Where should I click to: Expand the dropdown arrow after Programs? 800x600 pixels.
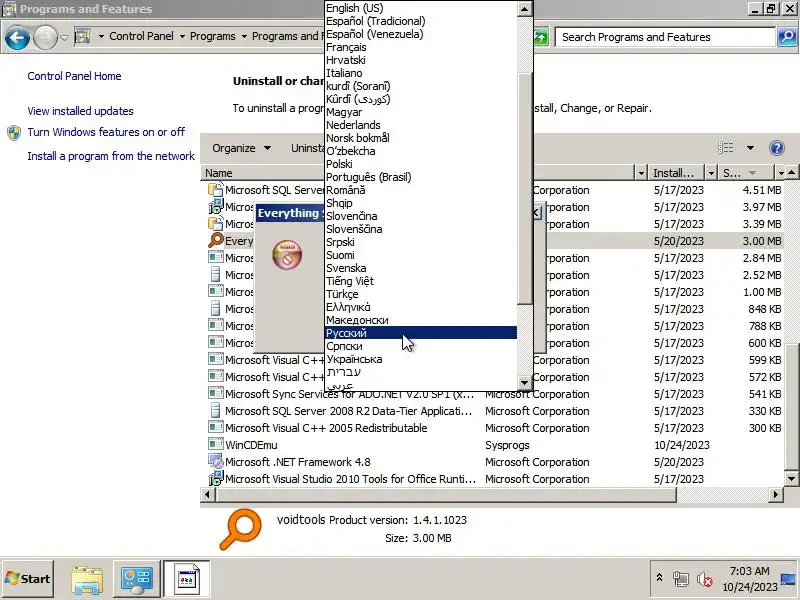tap(244, 37)
